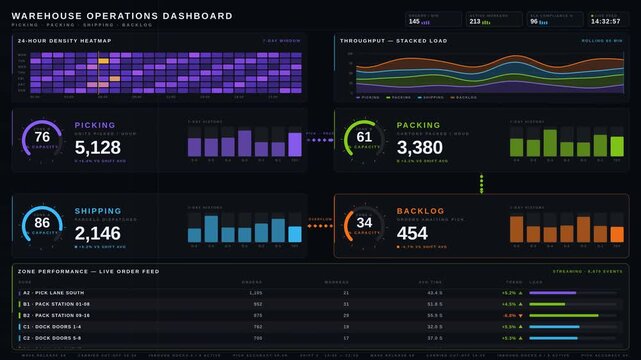Click the green load bar for B1 row
This screenshot has width=641, height=360.
[x=547, y=304]
